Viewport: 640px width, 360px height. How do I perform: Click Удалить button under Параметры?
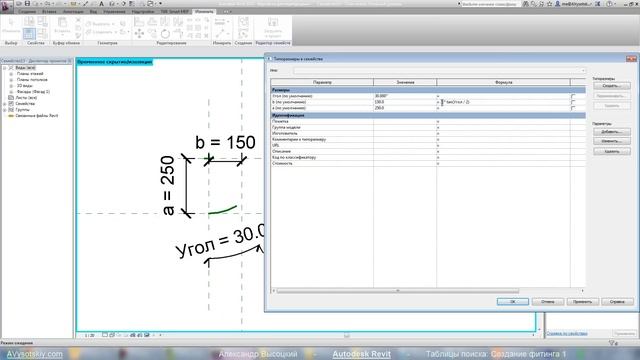[611, 151]
